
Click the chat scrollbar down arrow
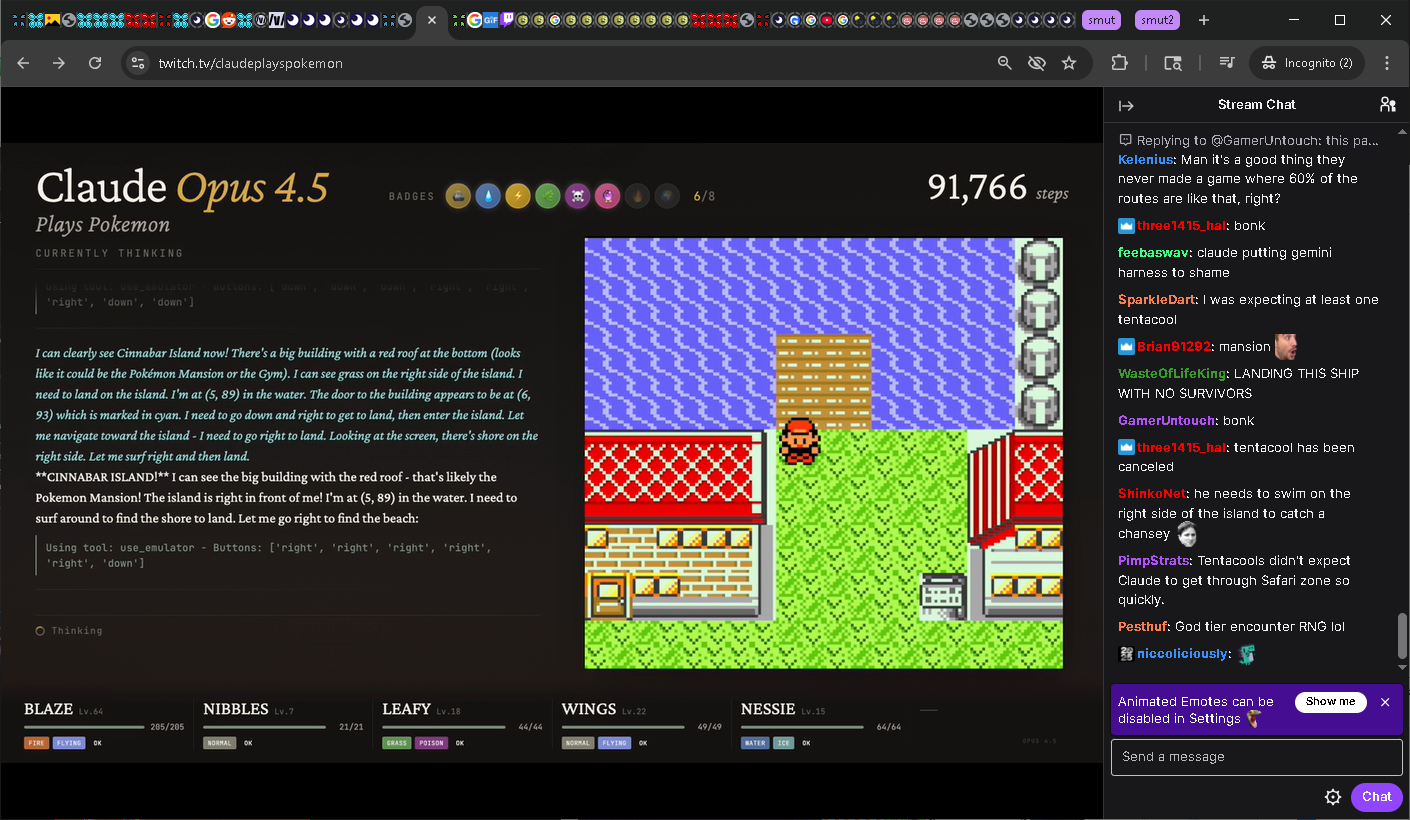1402,667
